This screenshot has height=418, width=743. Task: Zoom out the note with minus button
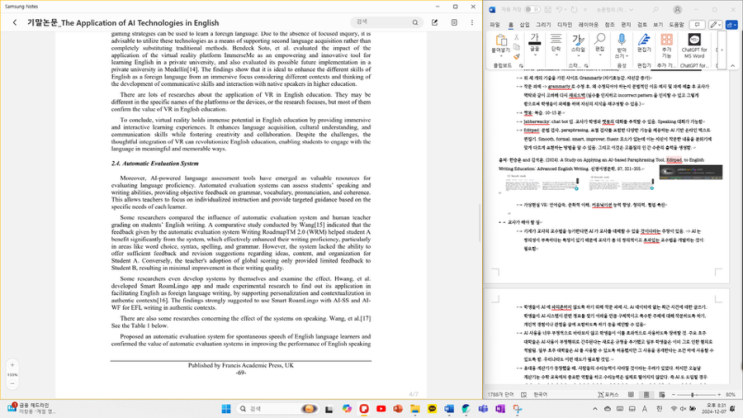point(12,383)
